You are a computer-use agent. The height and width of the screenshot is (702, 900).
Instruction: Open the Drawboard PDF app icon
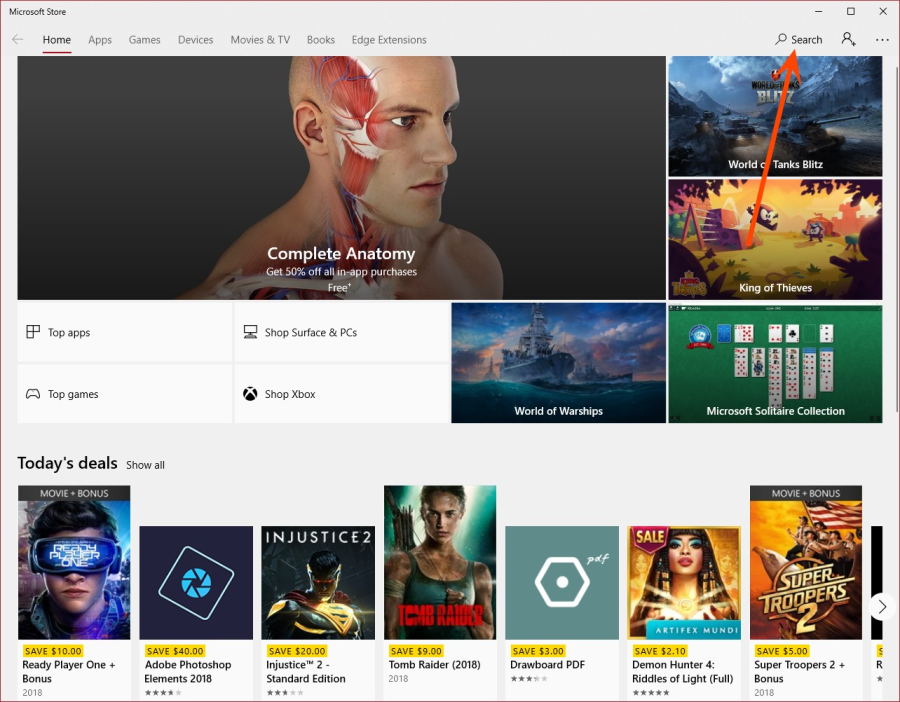(562, 583)
